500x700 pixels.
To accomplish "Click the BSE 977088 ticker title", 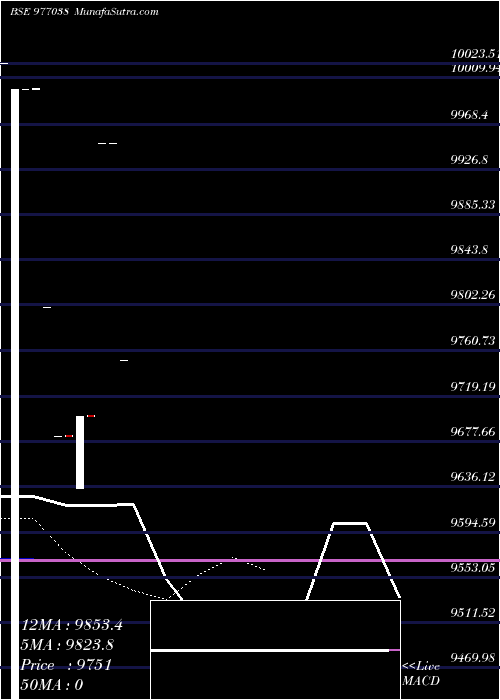I will (39, 12).
